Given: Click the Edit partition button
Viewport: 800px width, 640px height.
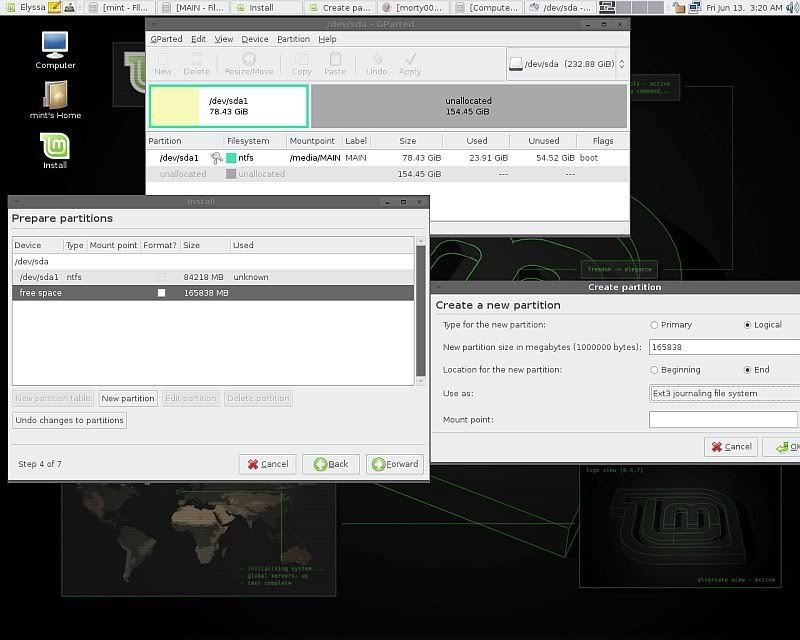Looking at the screenshot, I should tap(191, 399).
